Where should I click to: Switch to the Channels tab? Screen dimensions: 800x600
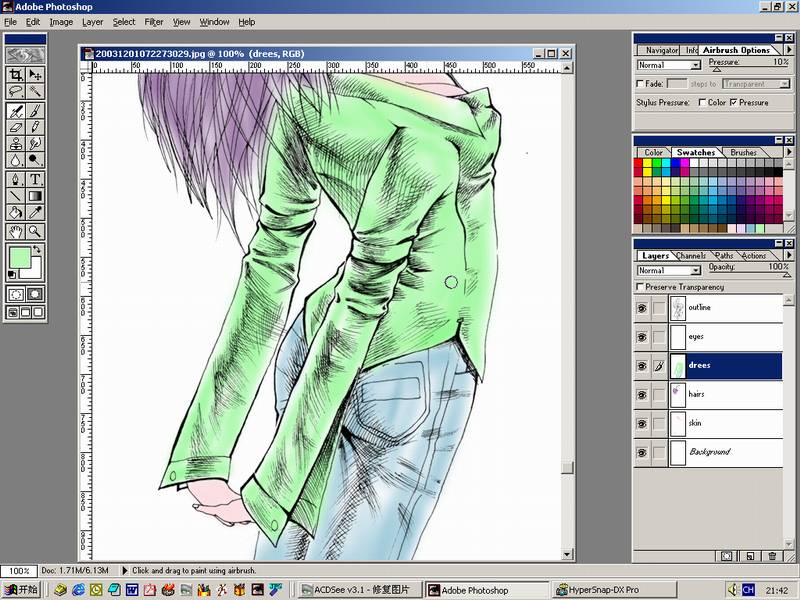point(691,256)
